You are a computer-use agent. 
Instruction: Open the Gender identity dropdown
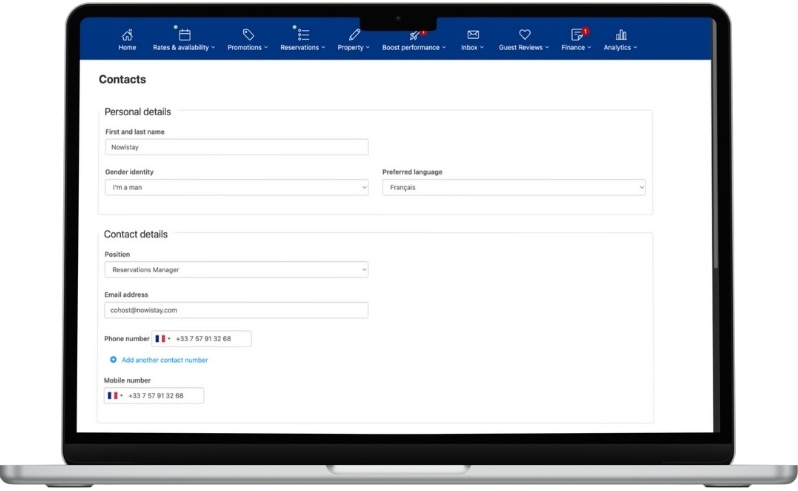tap(237, 187)
